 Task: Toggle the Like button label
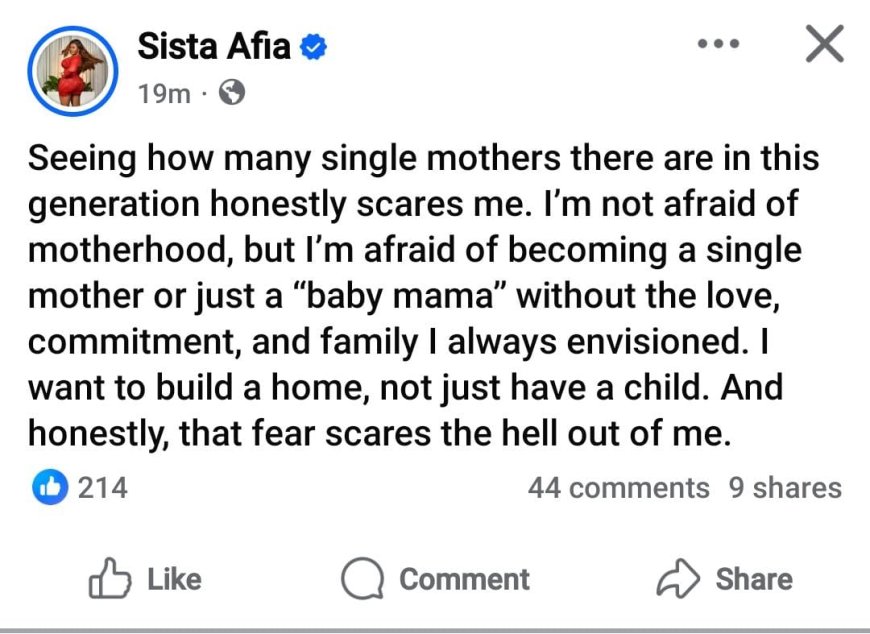click(x=174, y=579)
